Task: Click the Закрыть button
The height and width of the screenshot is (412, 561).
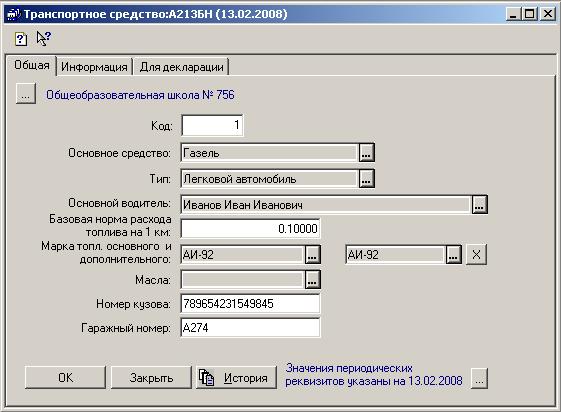Action: pos(151,377)
